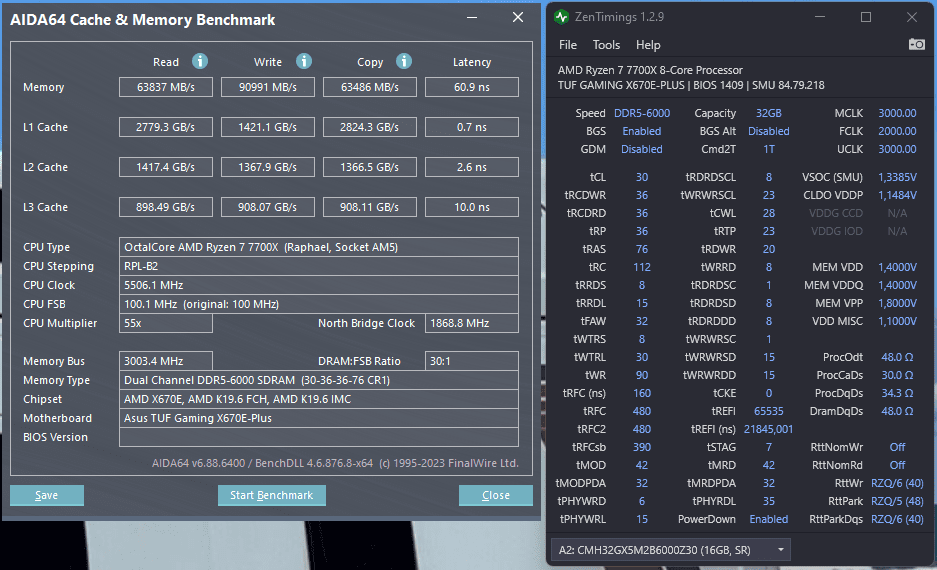Click the RttPark RZQ/5 (48) value
The width and height of the screenshot is (937, 570).
897,501
